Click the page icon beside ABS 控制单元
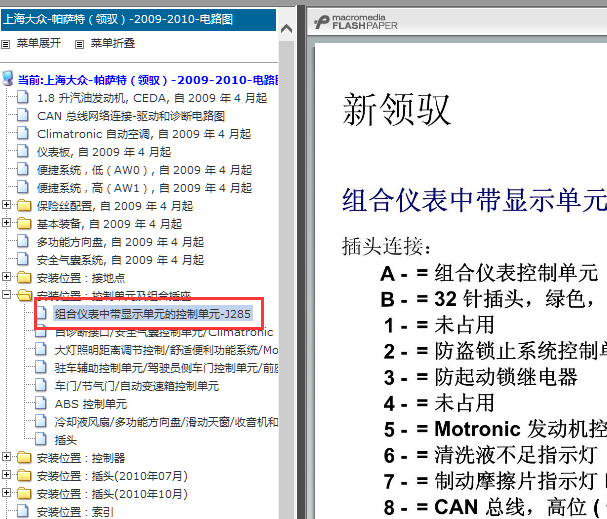Screen dimensions: 607x519 coord(41,403)
